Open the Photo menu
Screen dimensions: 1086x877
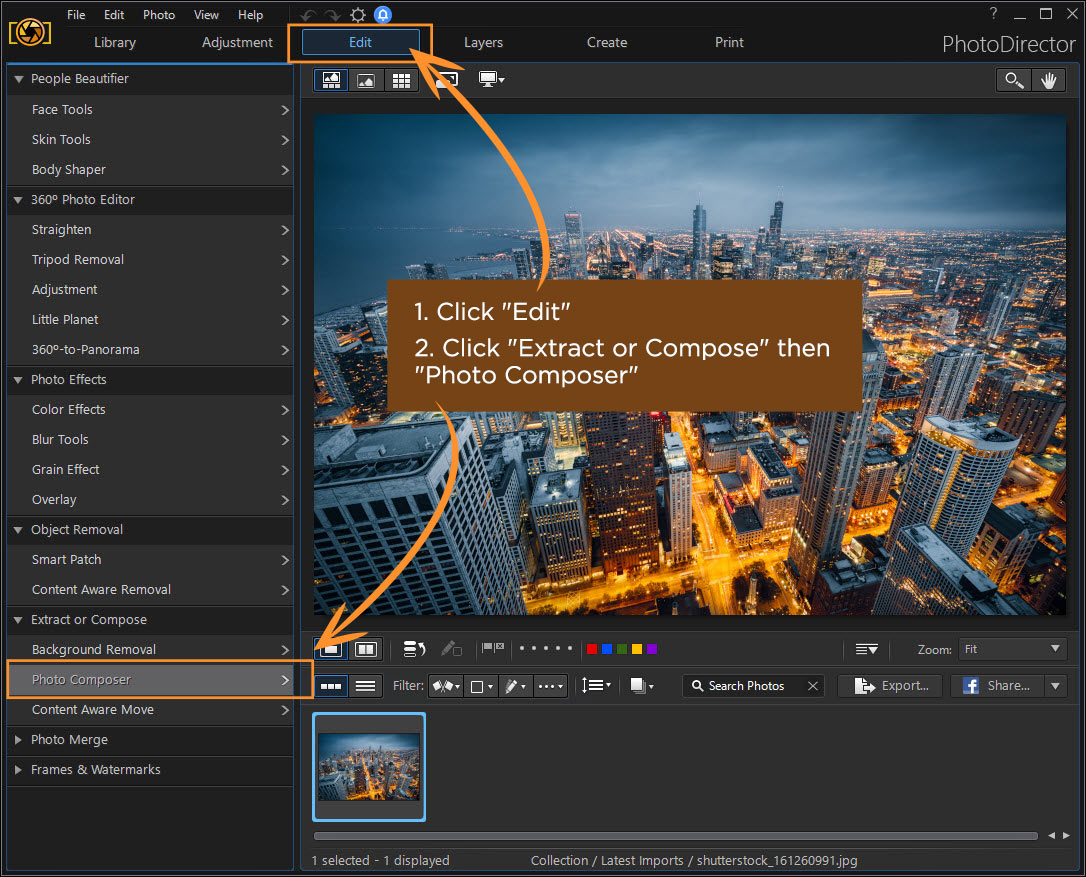158,15
